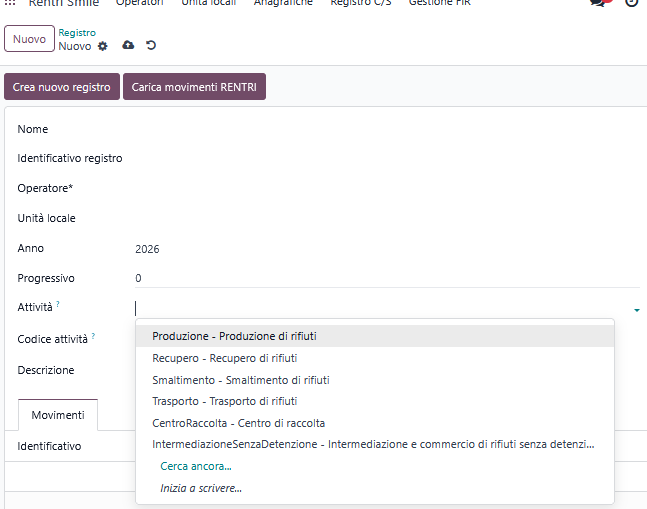Open the settings gear next to Nuovo

[102, 46]
